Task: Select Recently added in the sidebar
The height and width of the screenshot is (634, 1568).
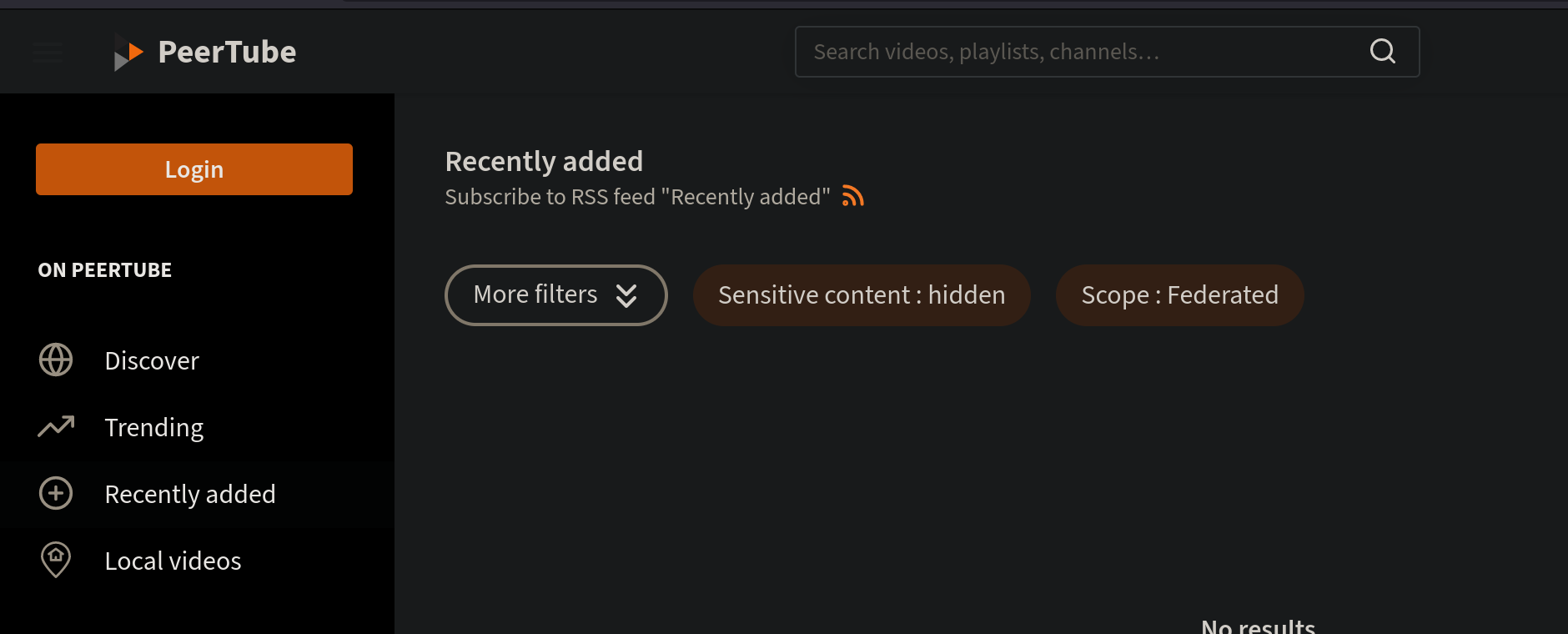Action: point(190,494)
